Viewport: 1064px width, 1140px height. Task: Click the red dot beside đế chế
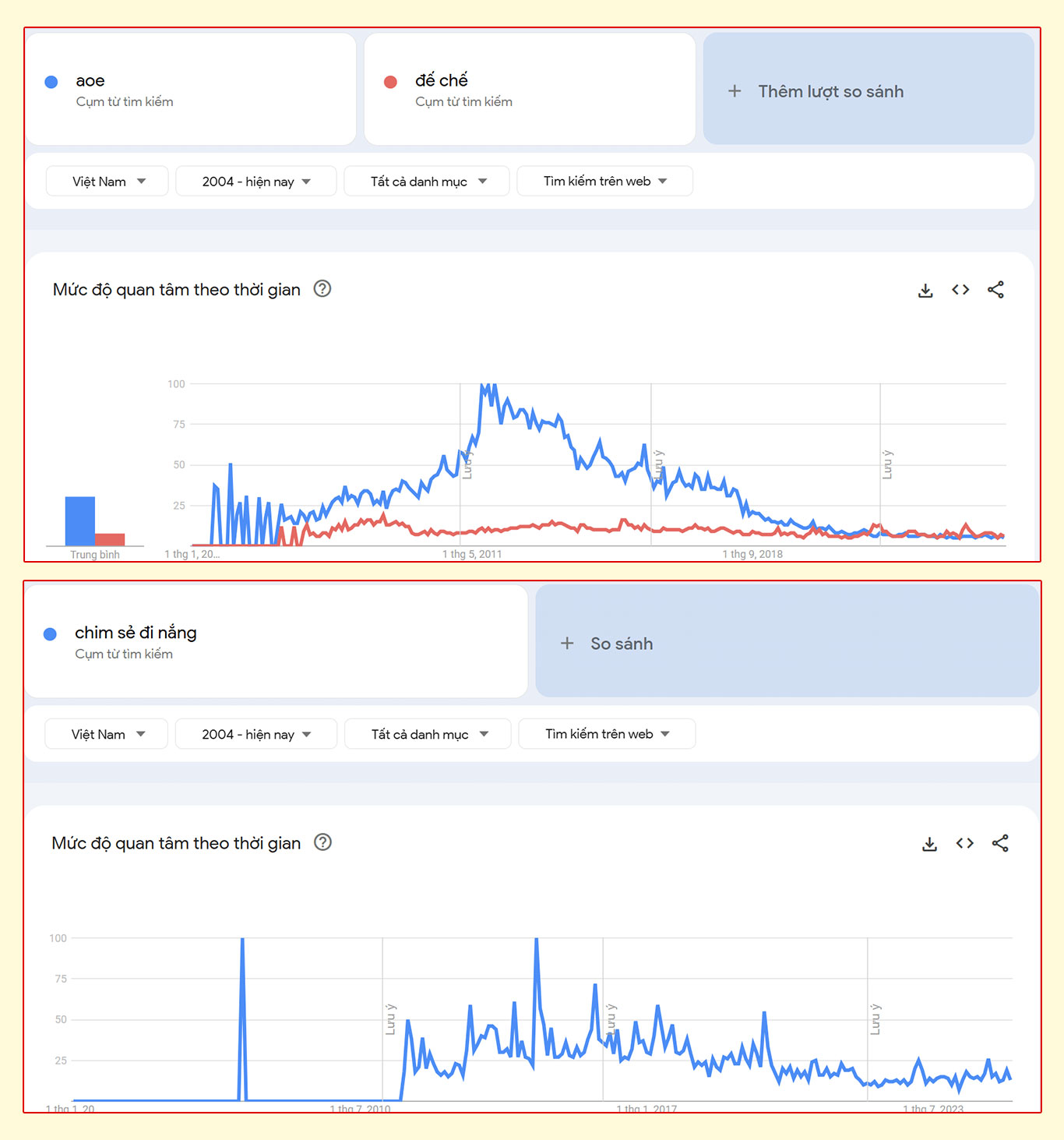(x=391, y=82)
